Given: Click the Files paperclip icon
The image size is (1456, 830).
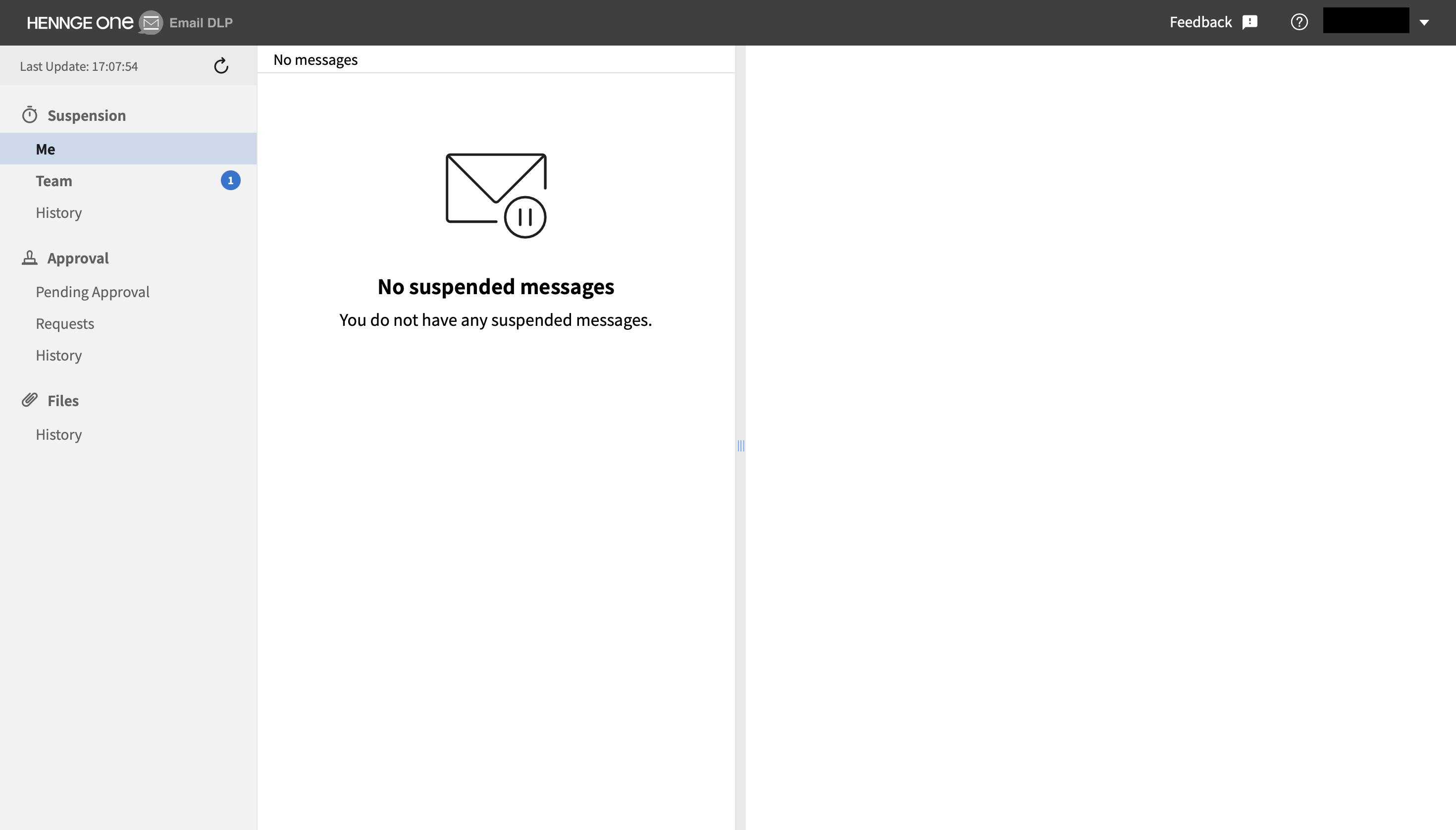Looking at the screenshot, I should coord(30,400).
